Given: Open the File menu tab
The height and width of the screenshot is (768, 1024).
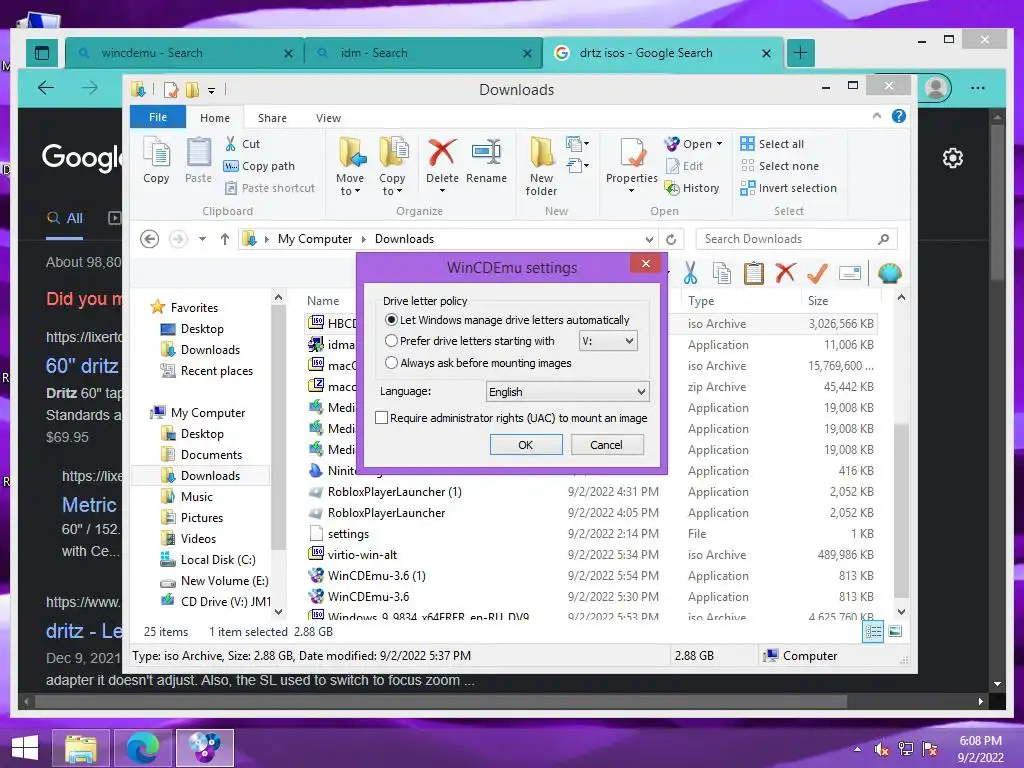Looking at the screenshot, I should click(x=158, y=117).
